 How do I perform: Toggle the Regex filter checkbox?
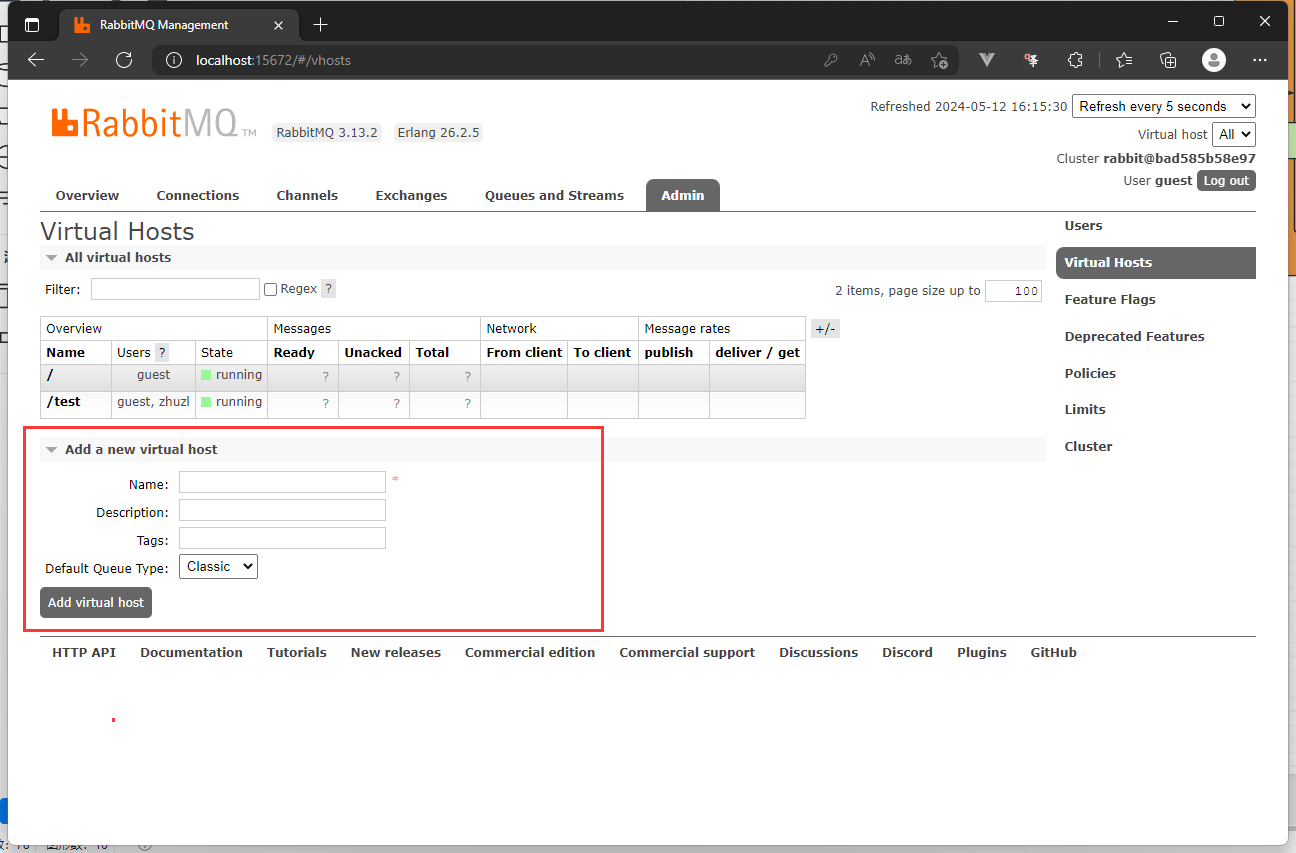click(270, 289)
